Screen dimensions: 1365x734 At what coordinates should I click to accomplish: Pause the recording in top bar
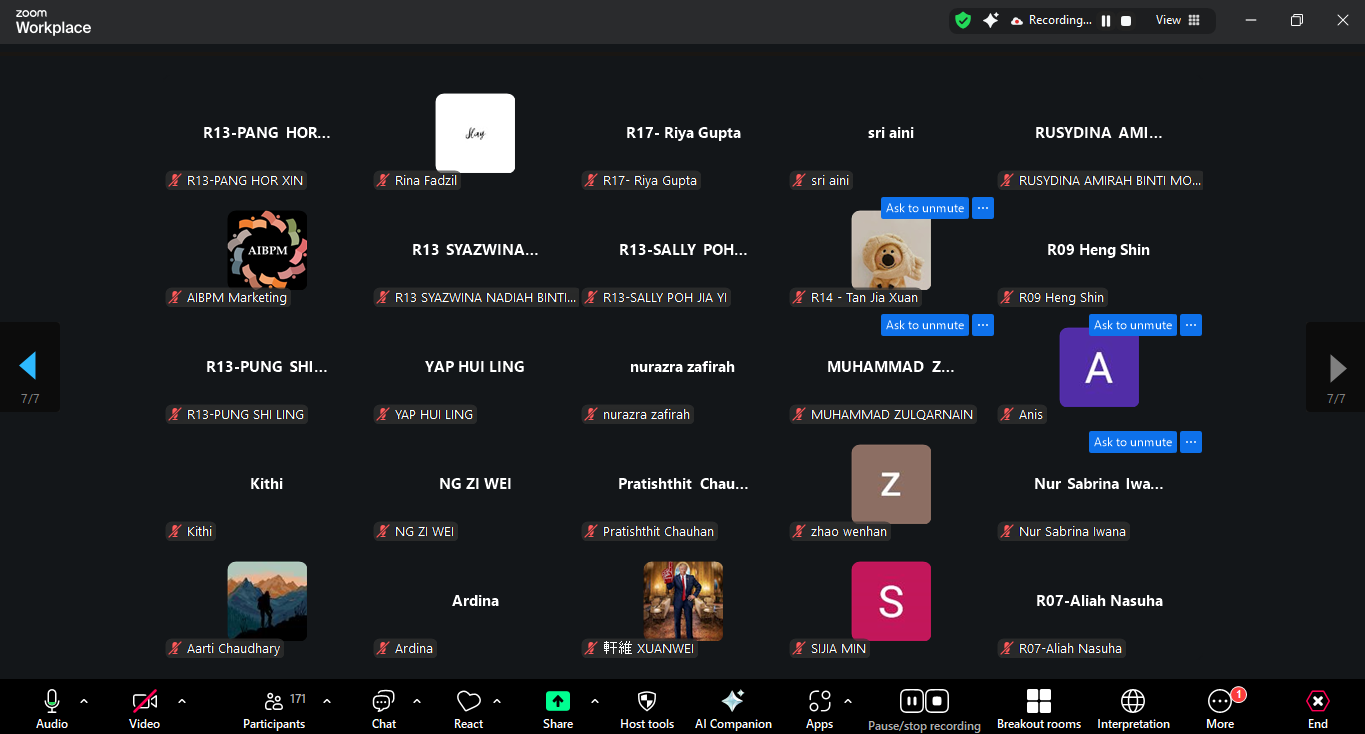point(1106,20)
